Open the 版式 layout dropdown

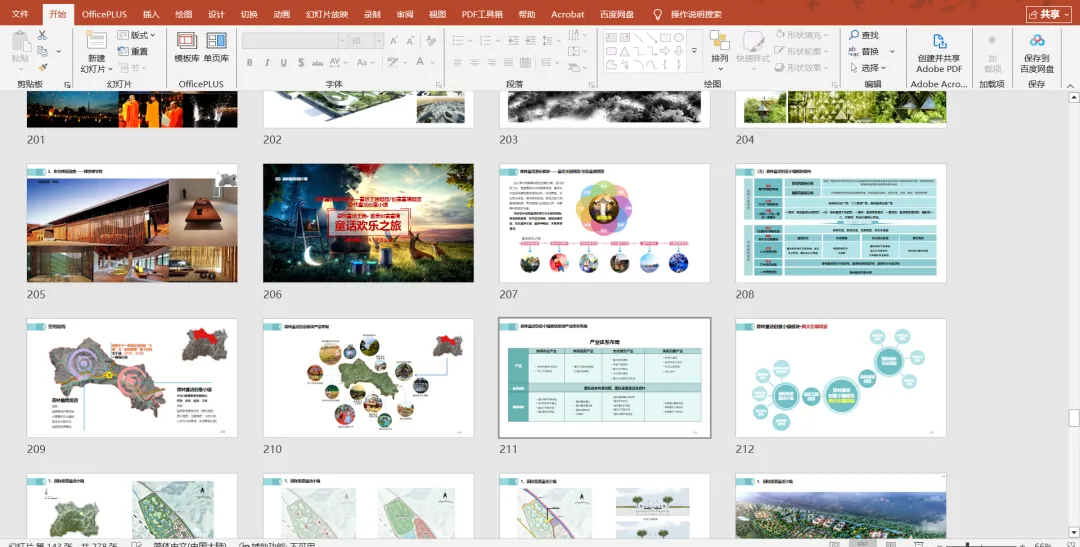[x=136, y=35]
